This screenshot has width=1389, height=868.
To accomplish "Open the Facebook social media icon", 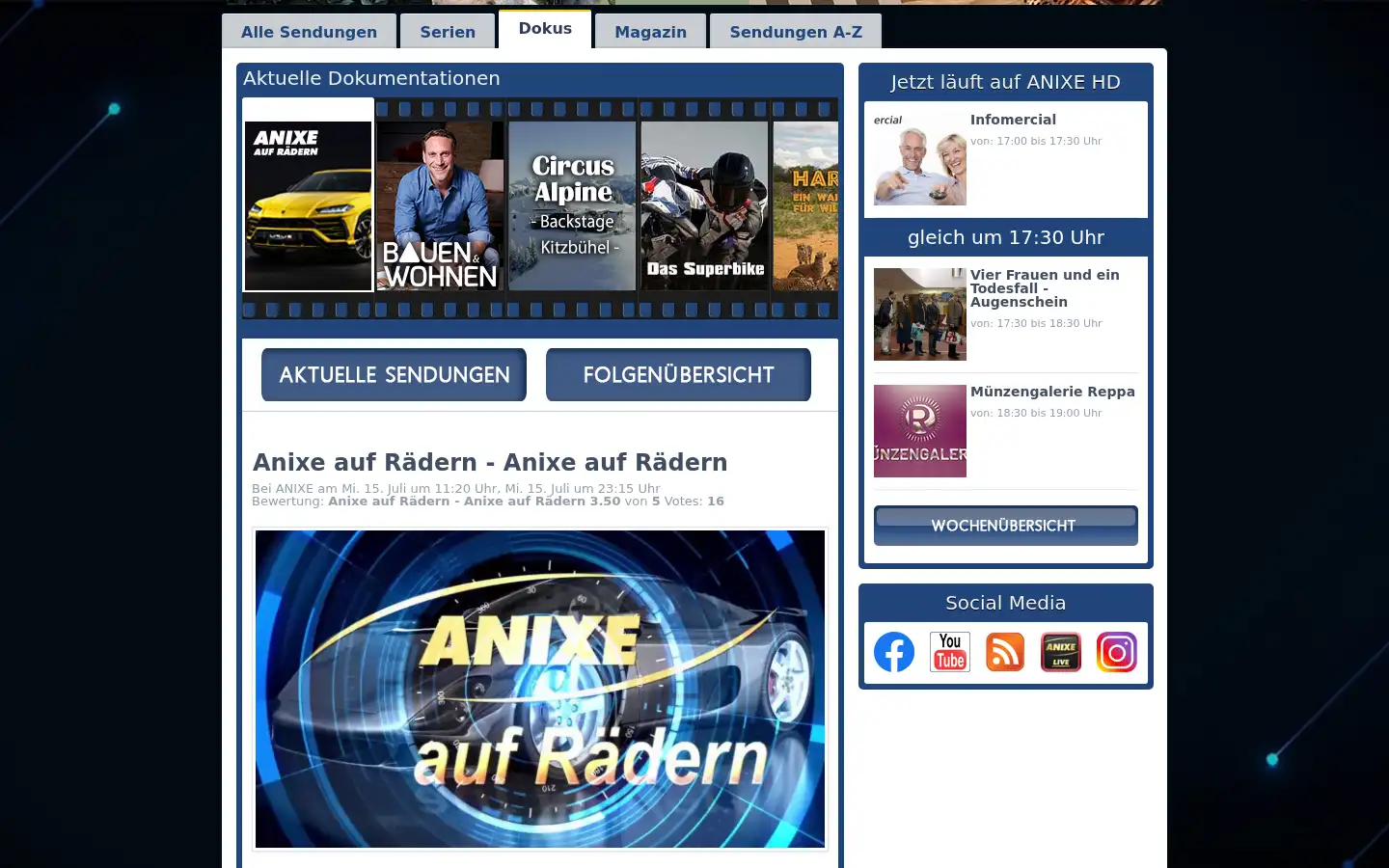I will (x=894, y=652).
